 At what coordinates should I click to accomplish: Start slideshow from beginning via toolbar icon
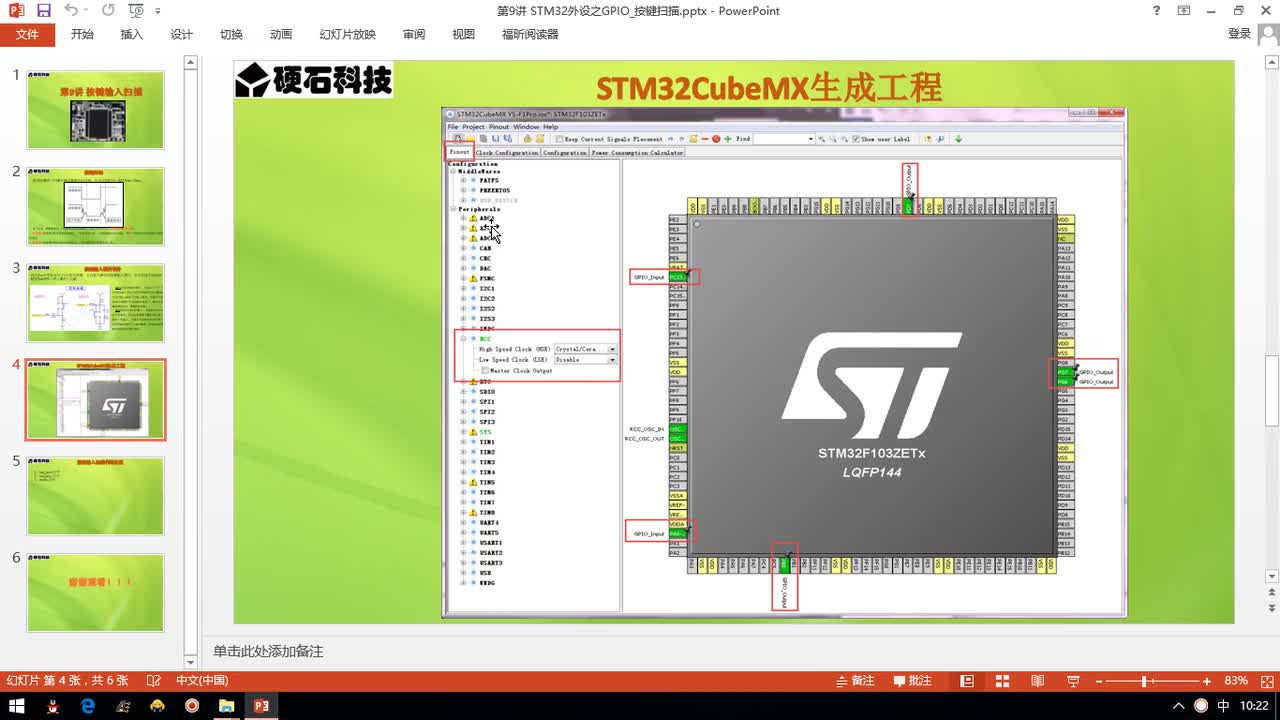[137, 10]
